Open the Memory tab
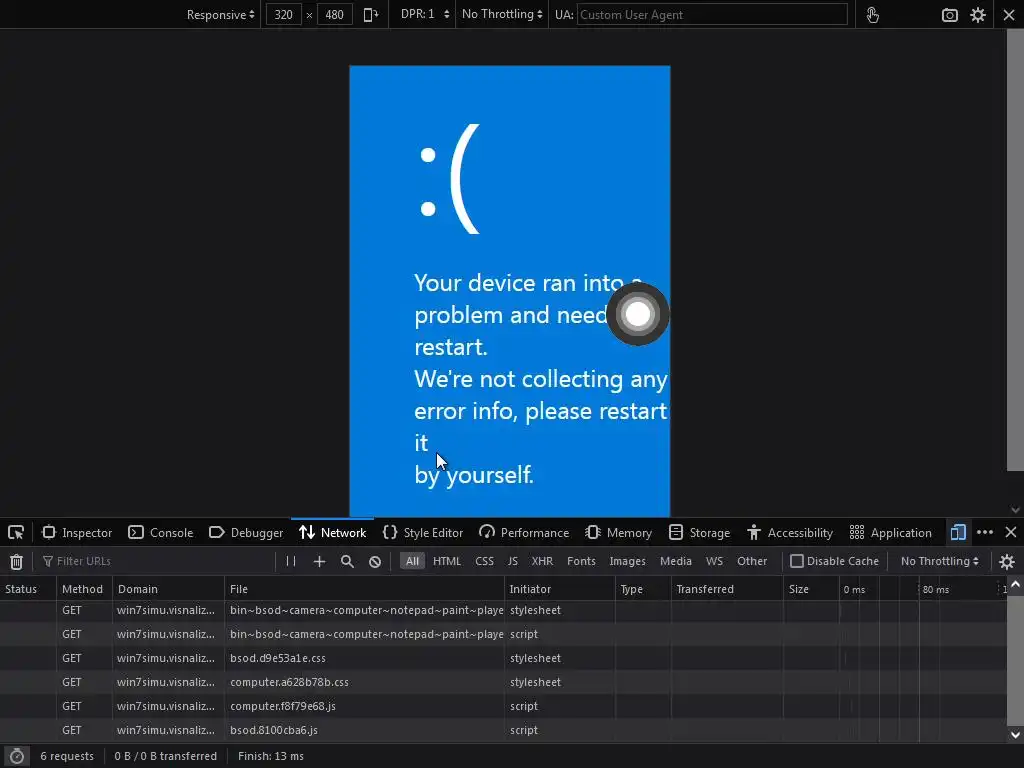Image resolution: width=1024 pixels, height=768 pixels. click(x=618, y=533)
